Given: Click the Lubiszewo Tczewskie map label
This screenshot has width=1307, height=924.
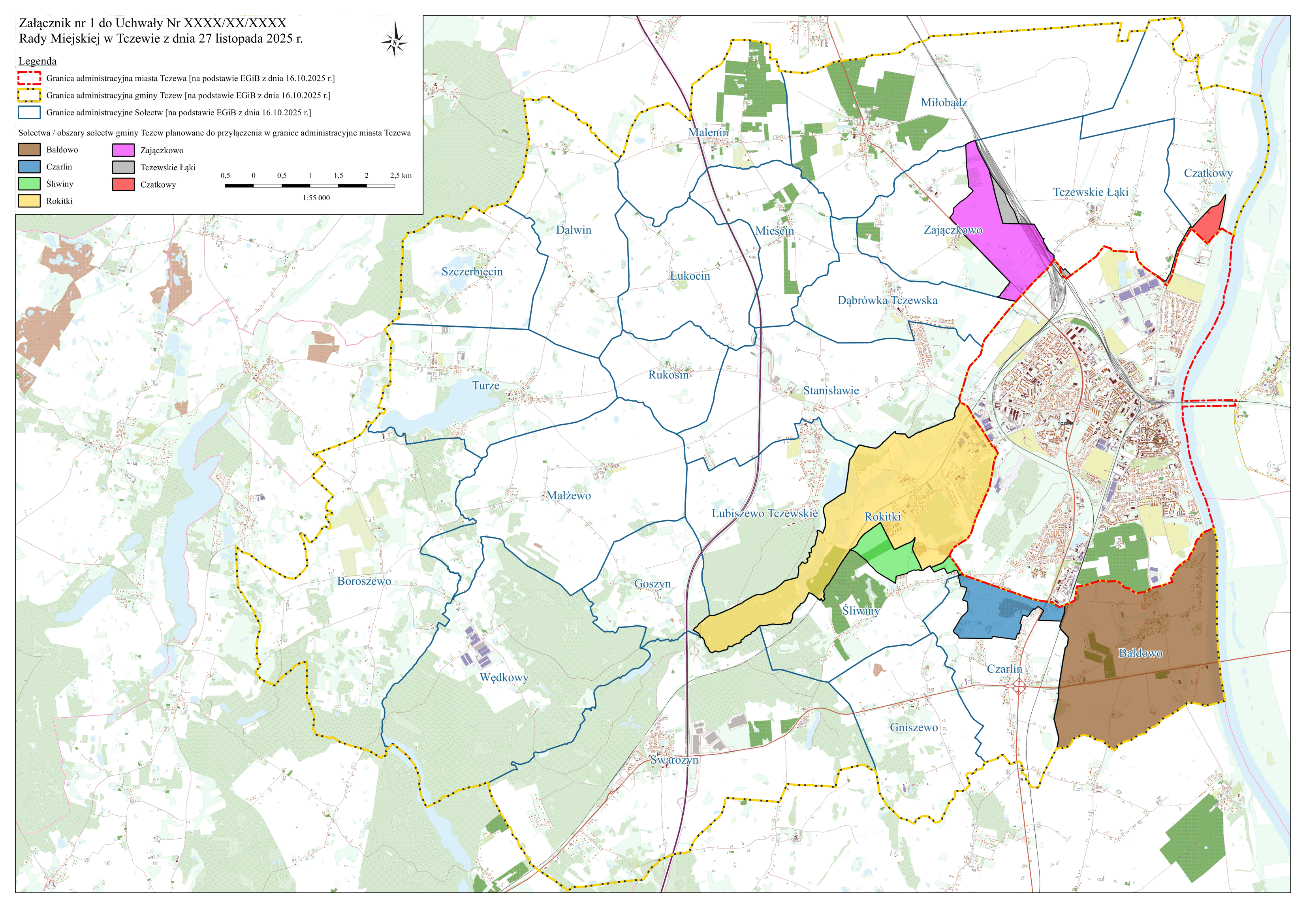Looking at the screenshot, I should click(x=765, y=514).
